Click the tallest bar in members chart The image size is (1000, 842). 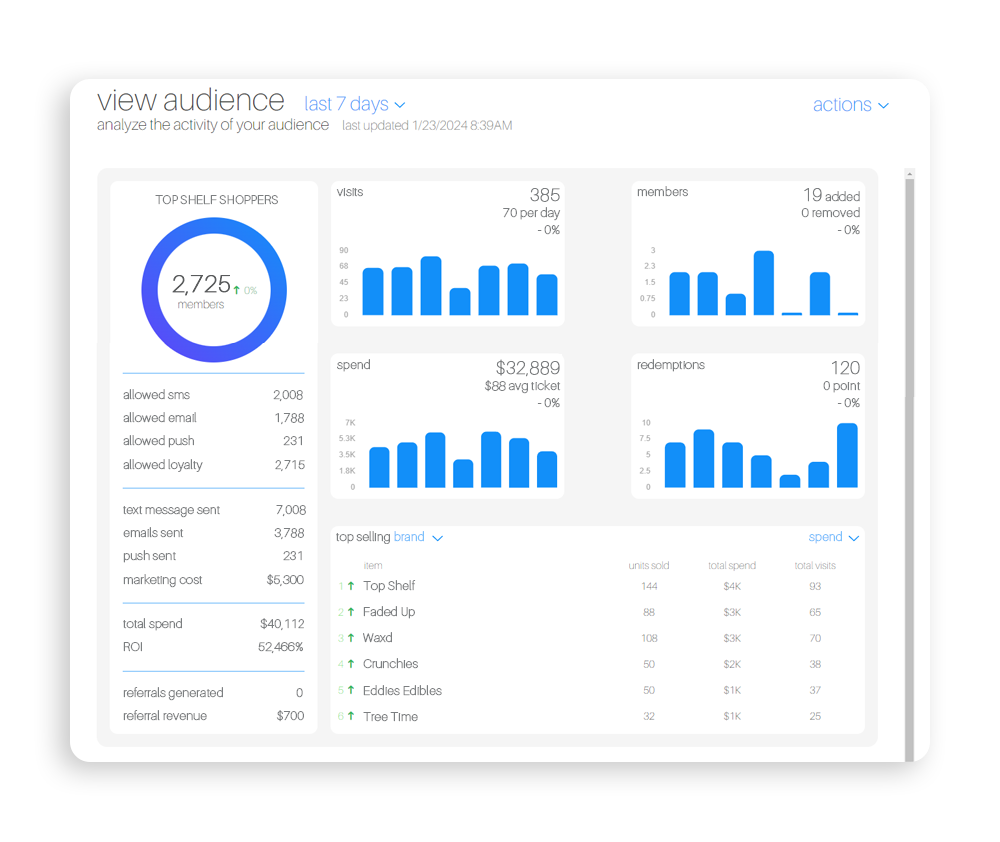coord(763,283)
